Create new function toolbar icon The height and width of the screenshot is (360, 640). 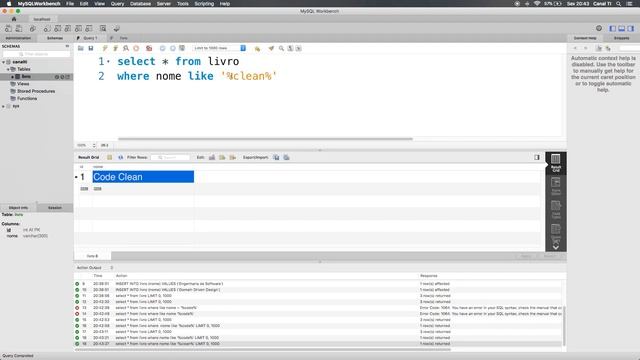click(x=89, y=29)
